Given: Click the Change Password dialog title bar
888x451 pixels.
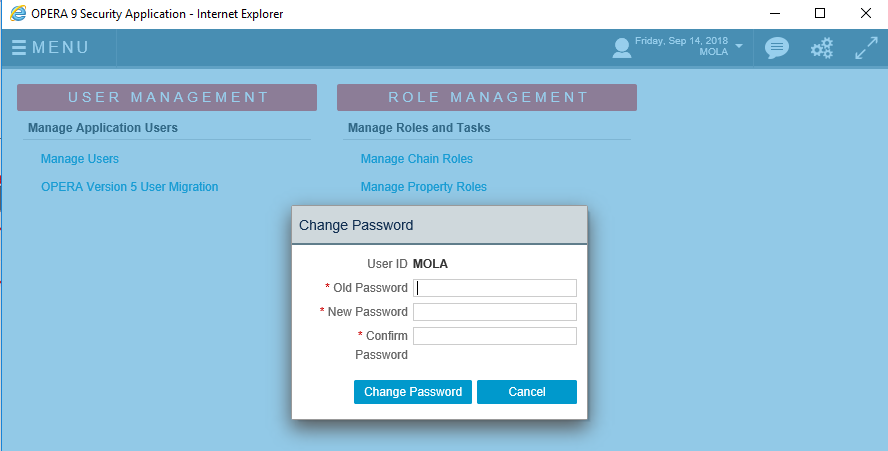Looking at the screenshot, I should 439,226.
